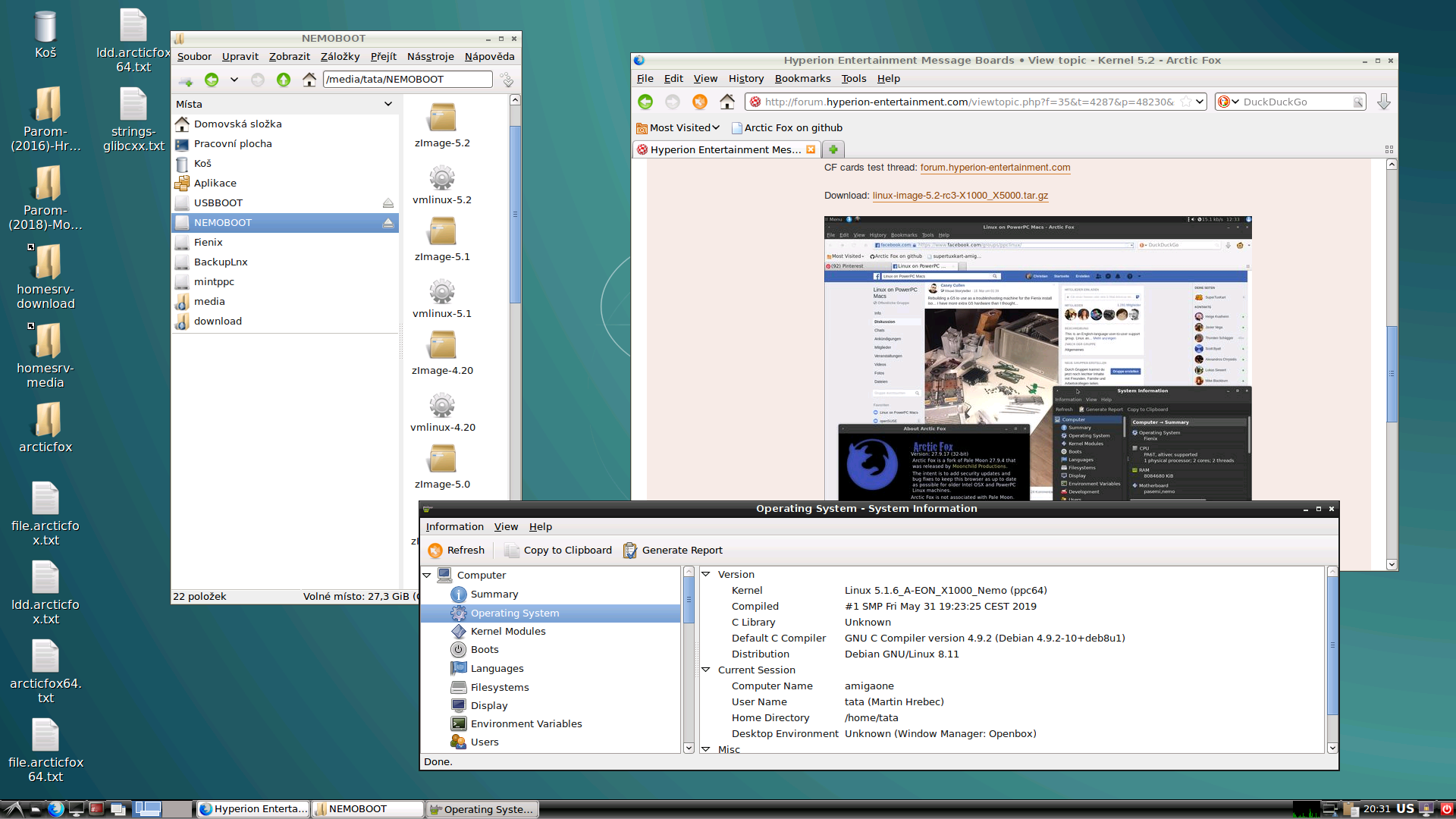Collapse the Current Session section

click(x=705, y=670)
